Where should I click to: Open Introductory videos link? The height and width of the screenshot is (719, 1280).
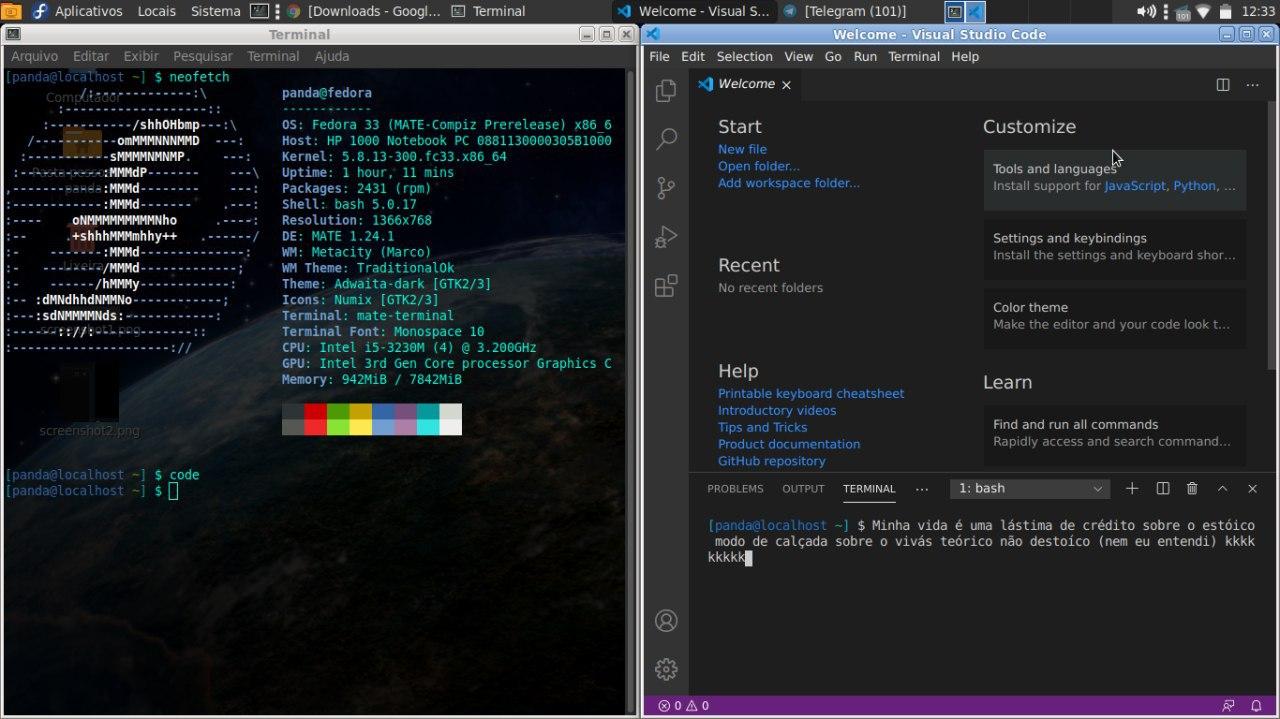point(777,411)
